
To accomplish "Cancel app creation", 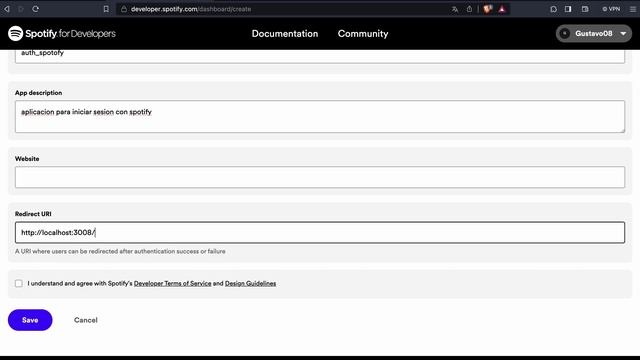I will (x=86, y=320).
